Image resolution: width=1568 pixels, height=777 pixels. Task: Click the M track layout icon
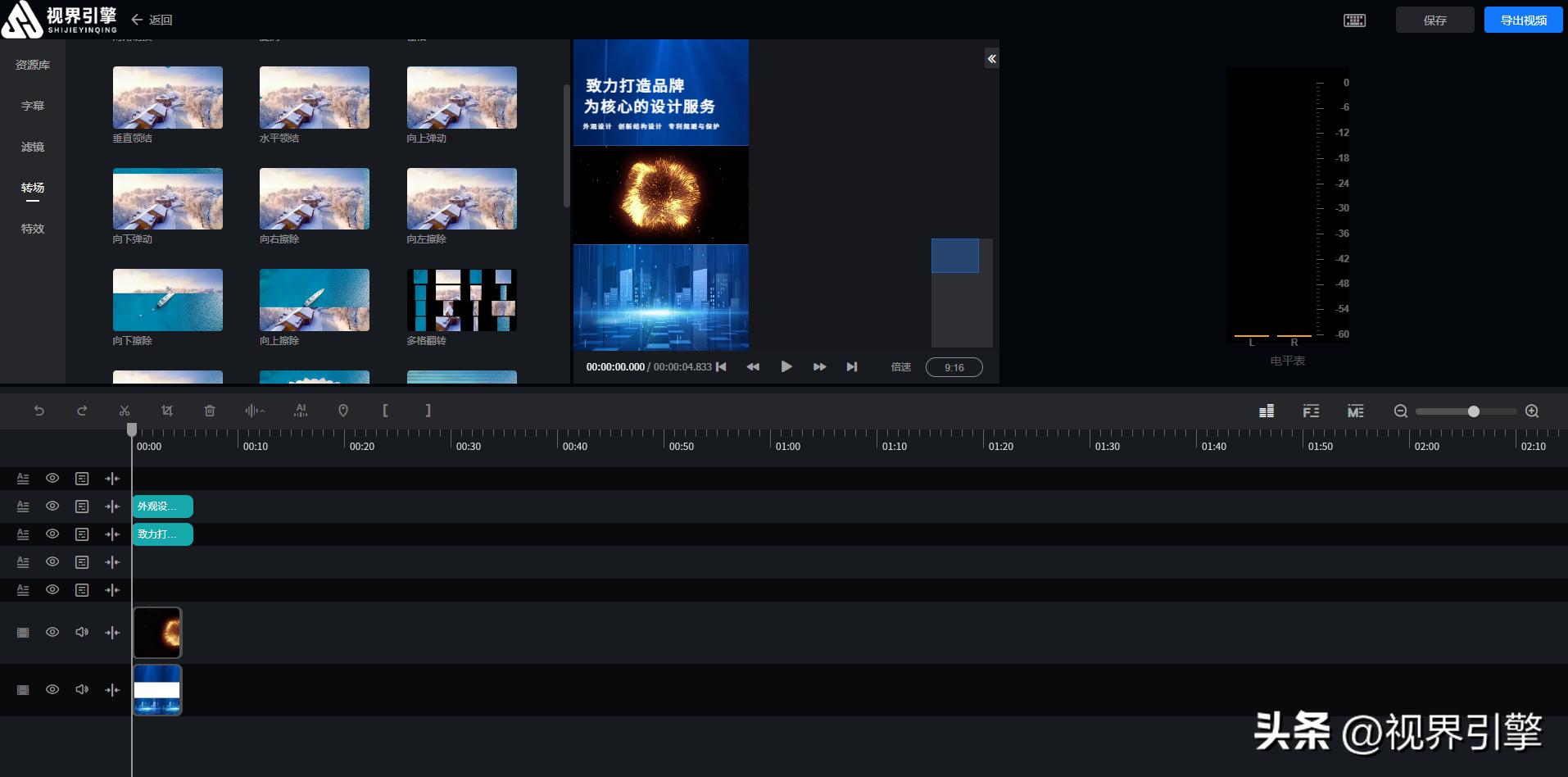(x=1356, y=411)
